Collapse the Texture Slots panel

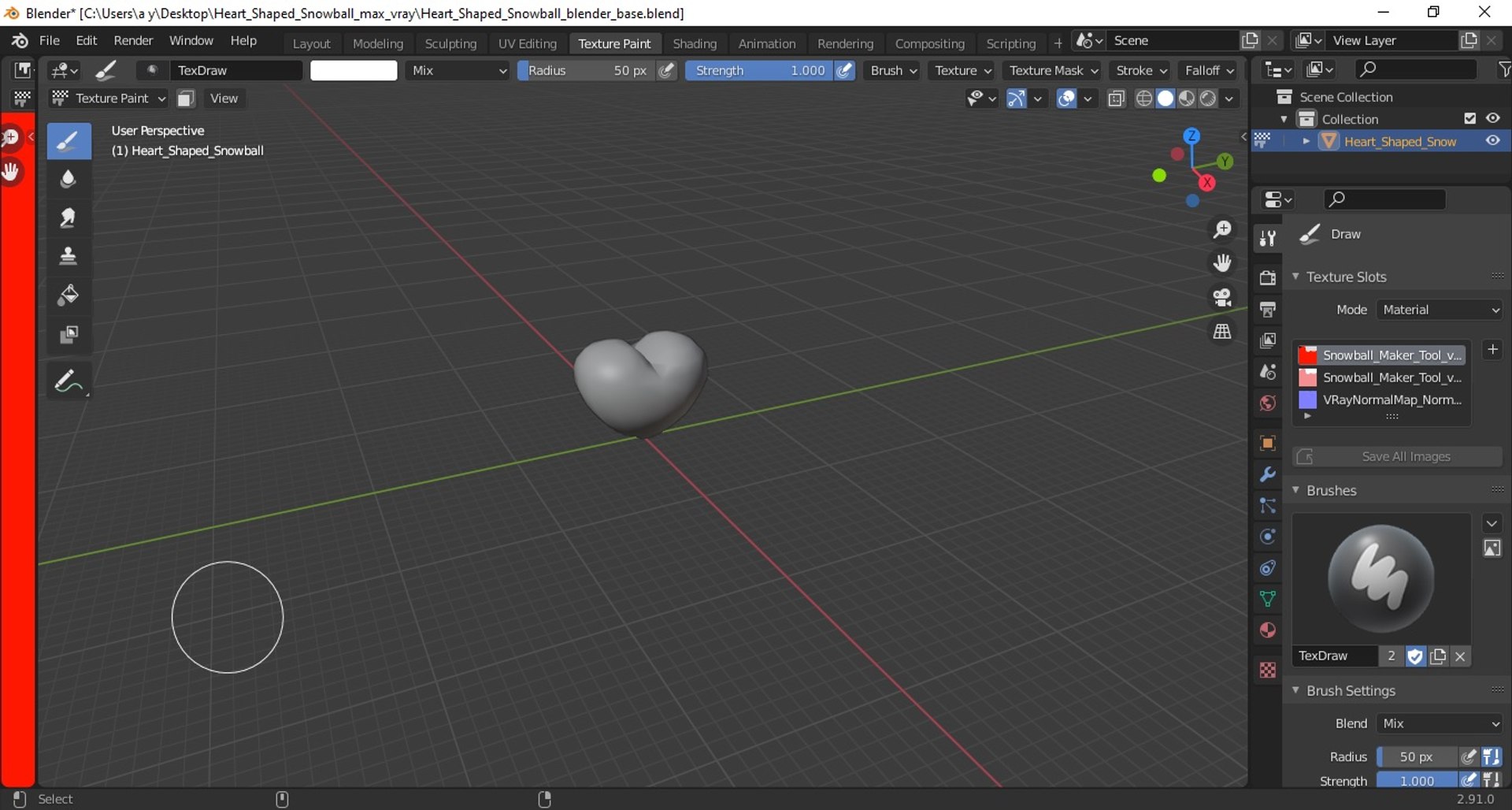coord(1296,277)
